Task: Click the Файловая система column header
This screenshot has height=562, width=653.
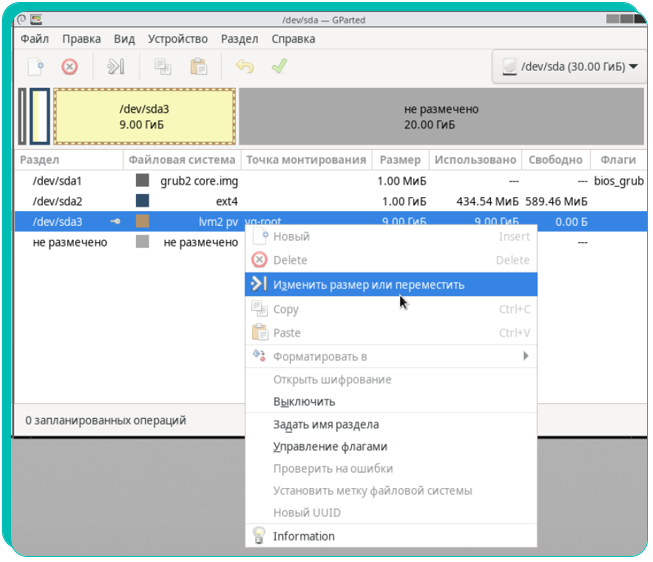Action: tap(182, 160)
